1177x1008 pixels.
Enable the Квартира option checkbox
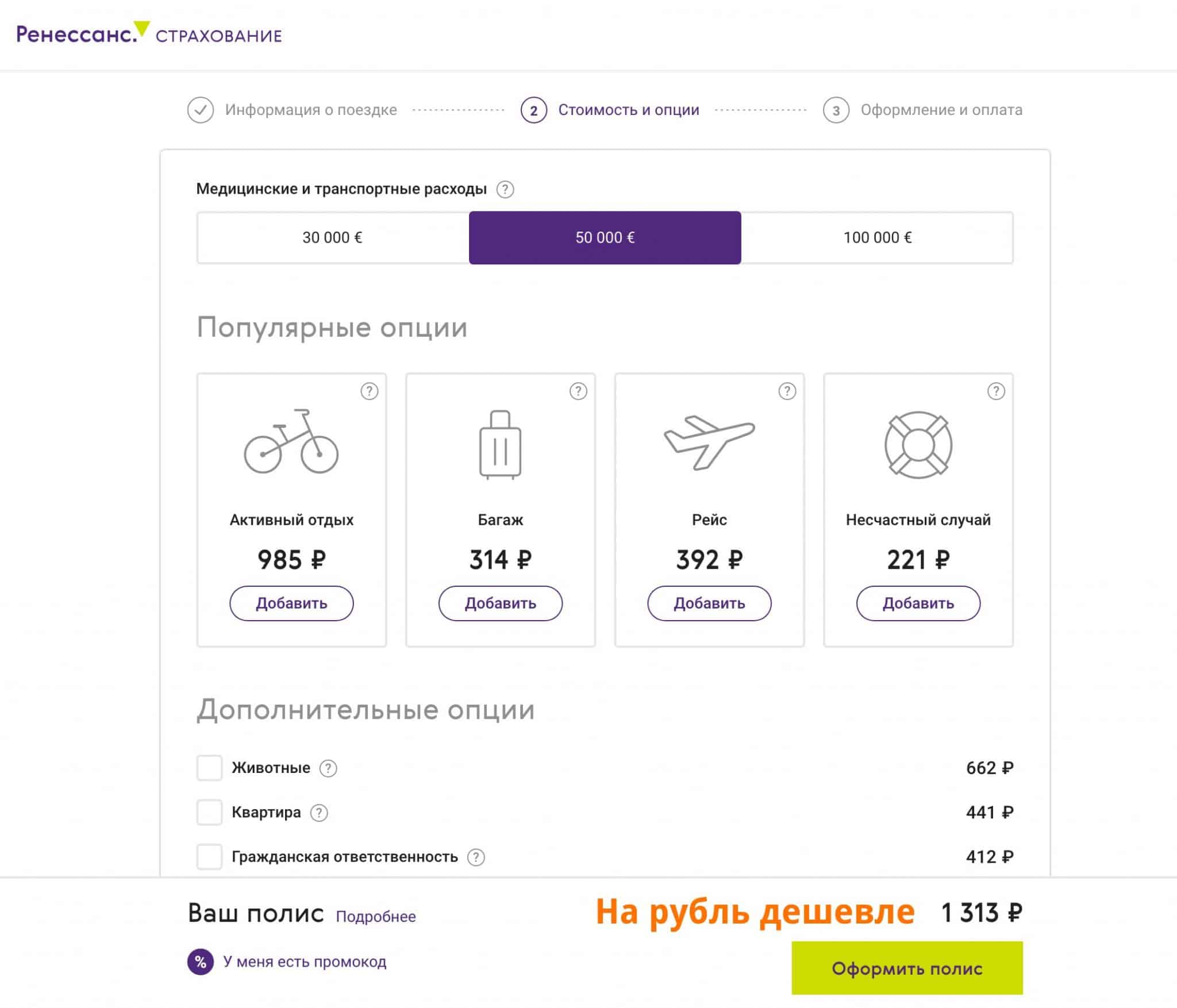[209, 812]
